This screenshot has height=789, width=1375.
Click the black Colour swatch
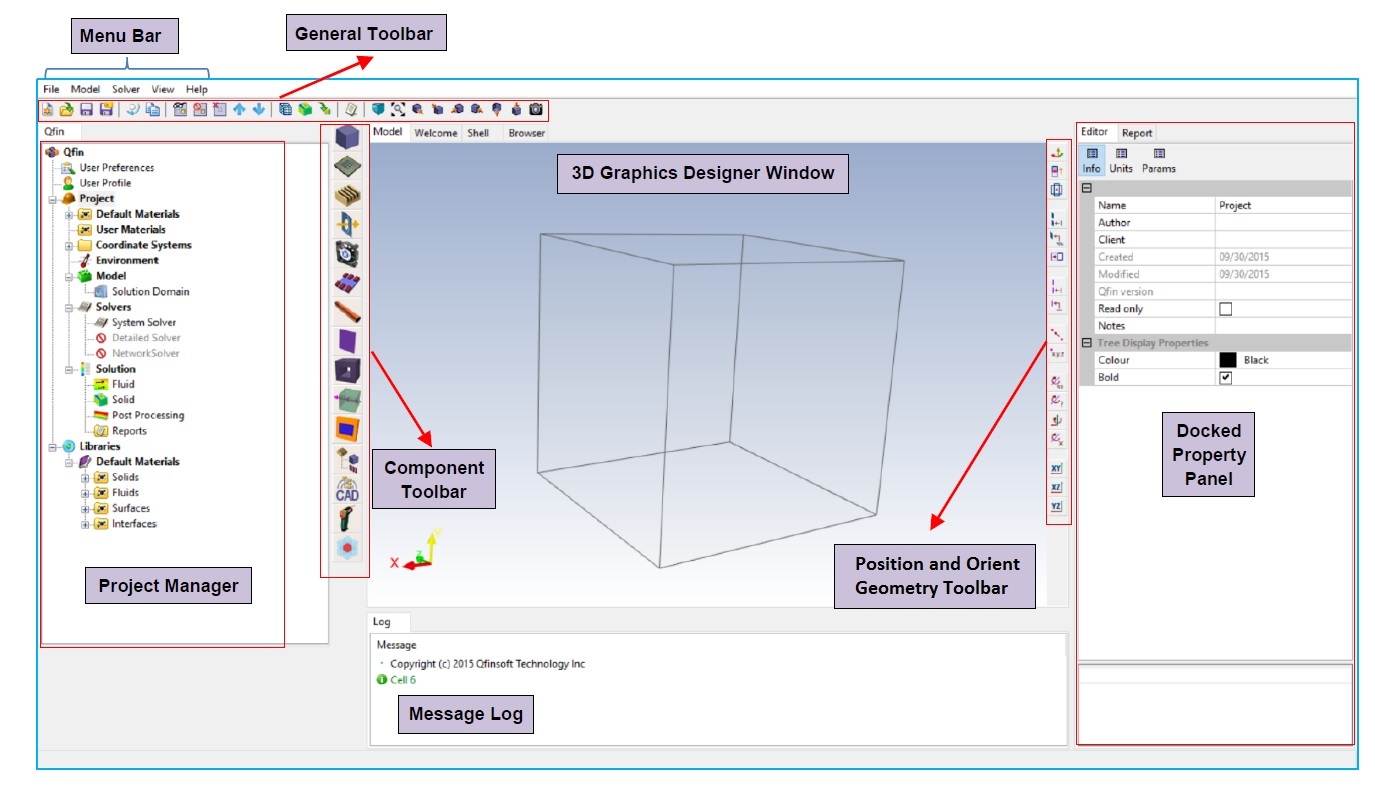point(1227,360)
